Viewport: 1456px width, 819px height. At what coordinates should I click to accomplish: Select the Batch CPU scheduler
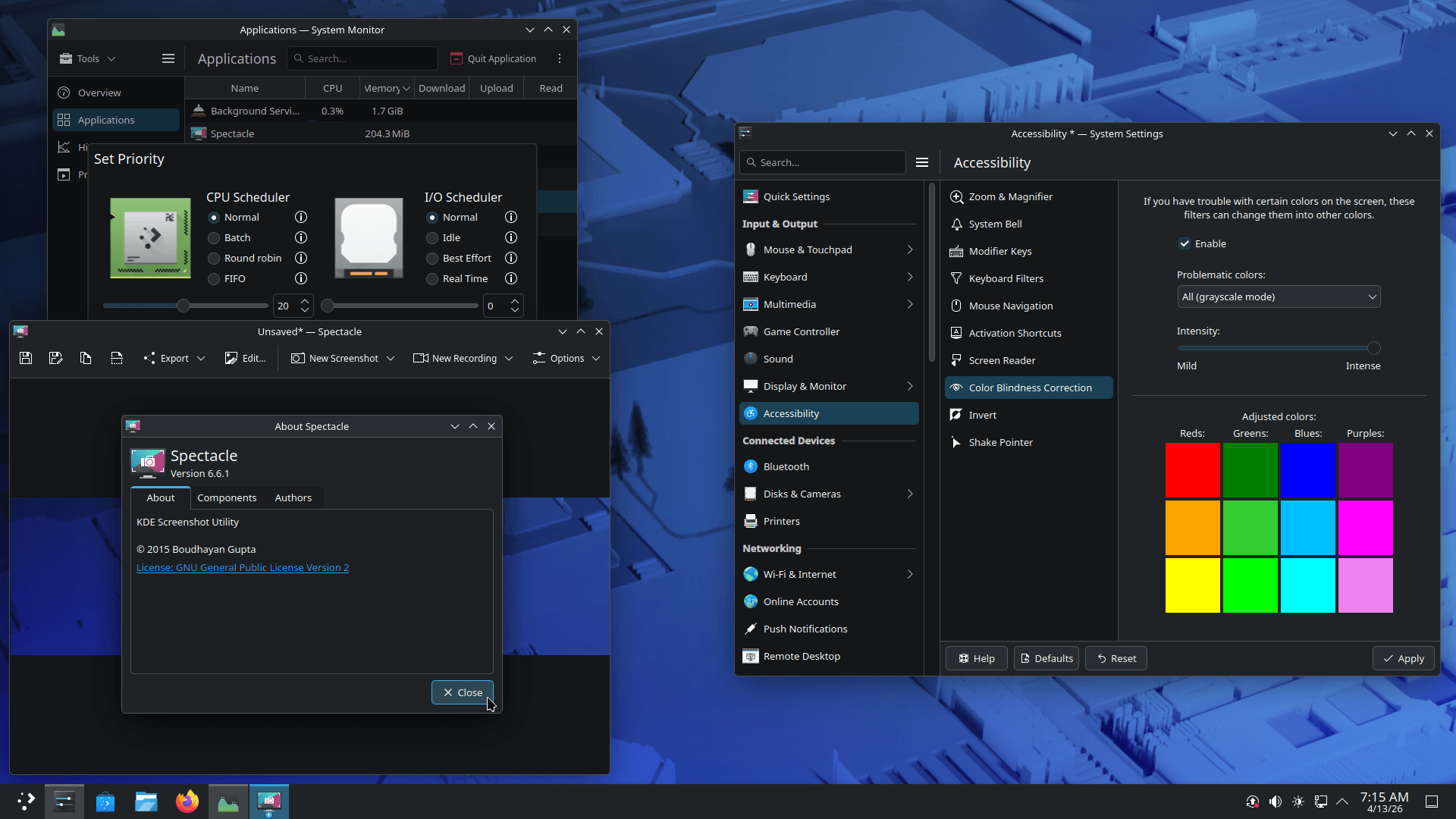[213, 237]
